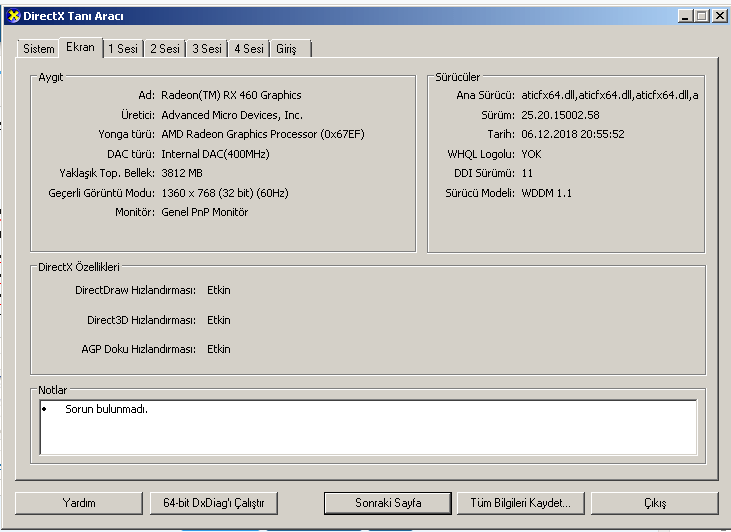The height and width of the screenshot is (532, 731).
Task: Click the 'Sürüm:' label in Sürücüler
Action: [x=498, y=115]
